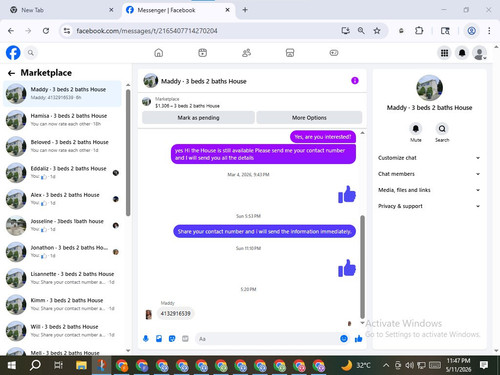Open Lisannette - 3 beds 2 baths House chat
The image size is (500, 375).
pyautogui.click(x=63, y=278)
